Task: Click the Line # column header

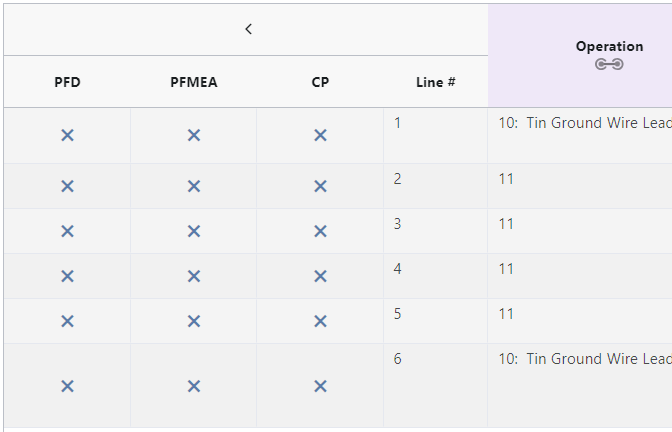Action: pyautogui.click(x=436, y=82)
